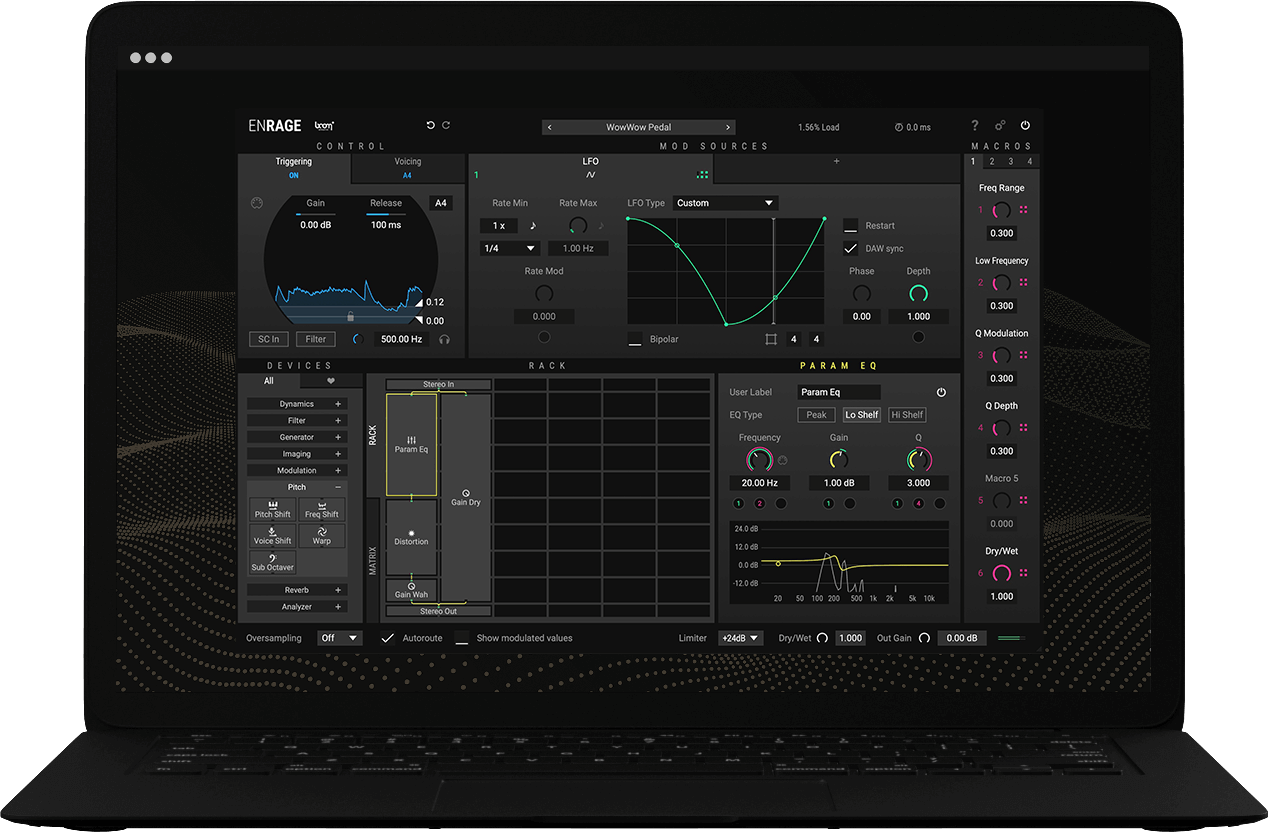The height and width of the screenshot is (832, 1269).
Task: Click the redo arrow icon
Action: 446,126
